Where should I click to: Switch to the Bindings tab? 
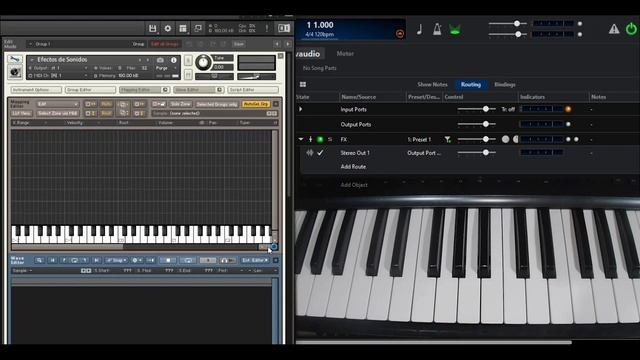coord(505,84)
